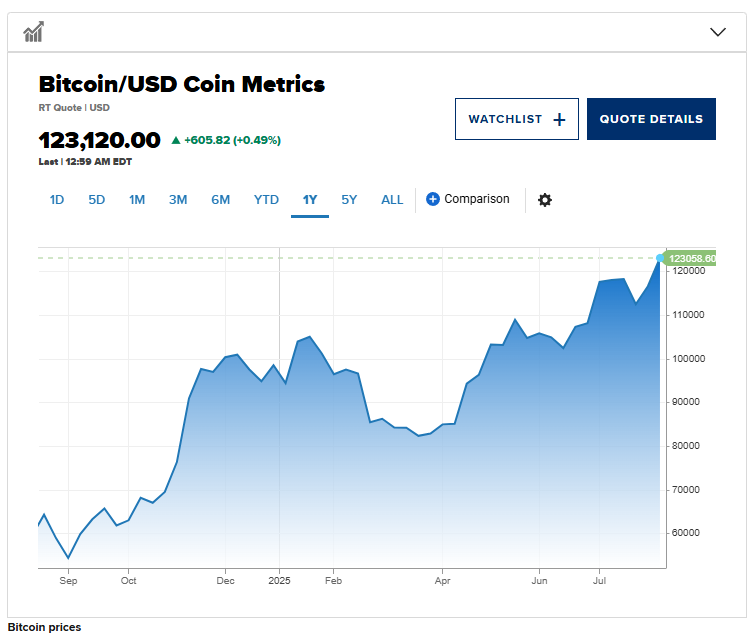Click the plus icon on Watchlist button
Image resolution: width=755 pixels, height=636 pixels.
point(559,119)
